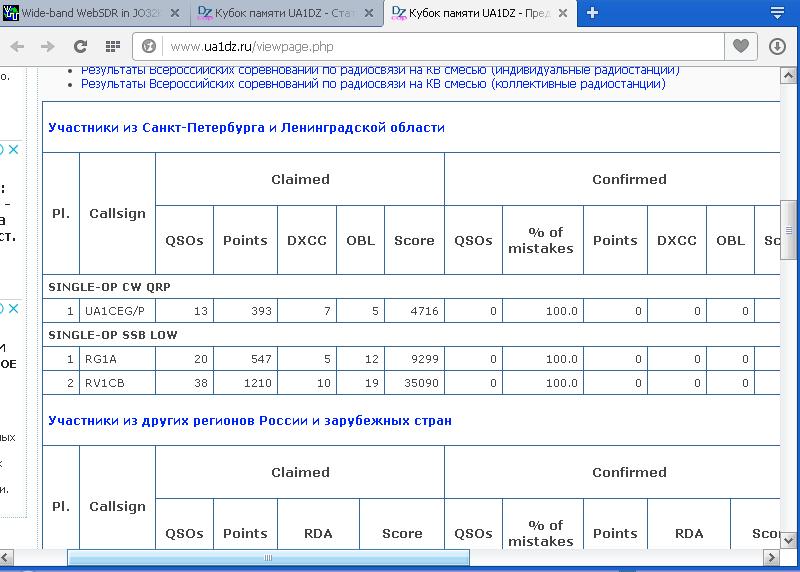
Task: Click claimed points 547
Action: pyautogui.click(x=261, y=359)
